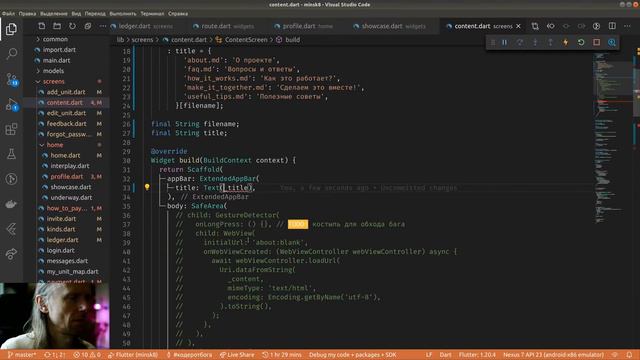Image resolution: width=640 pixels, height=360 pixels.
Task: Open main.dart in explorer
Action: pyautogui.click(x=57, y=60)
